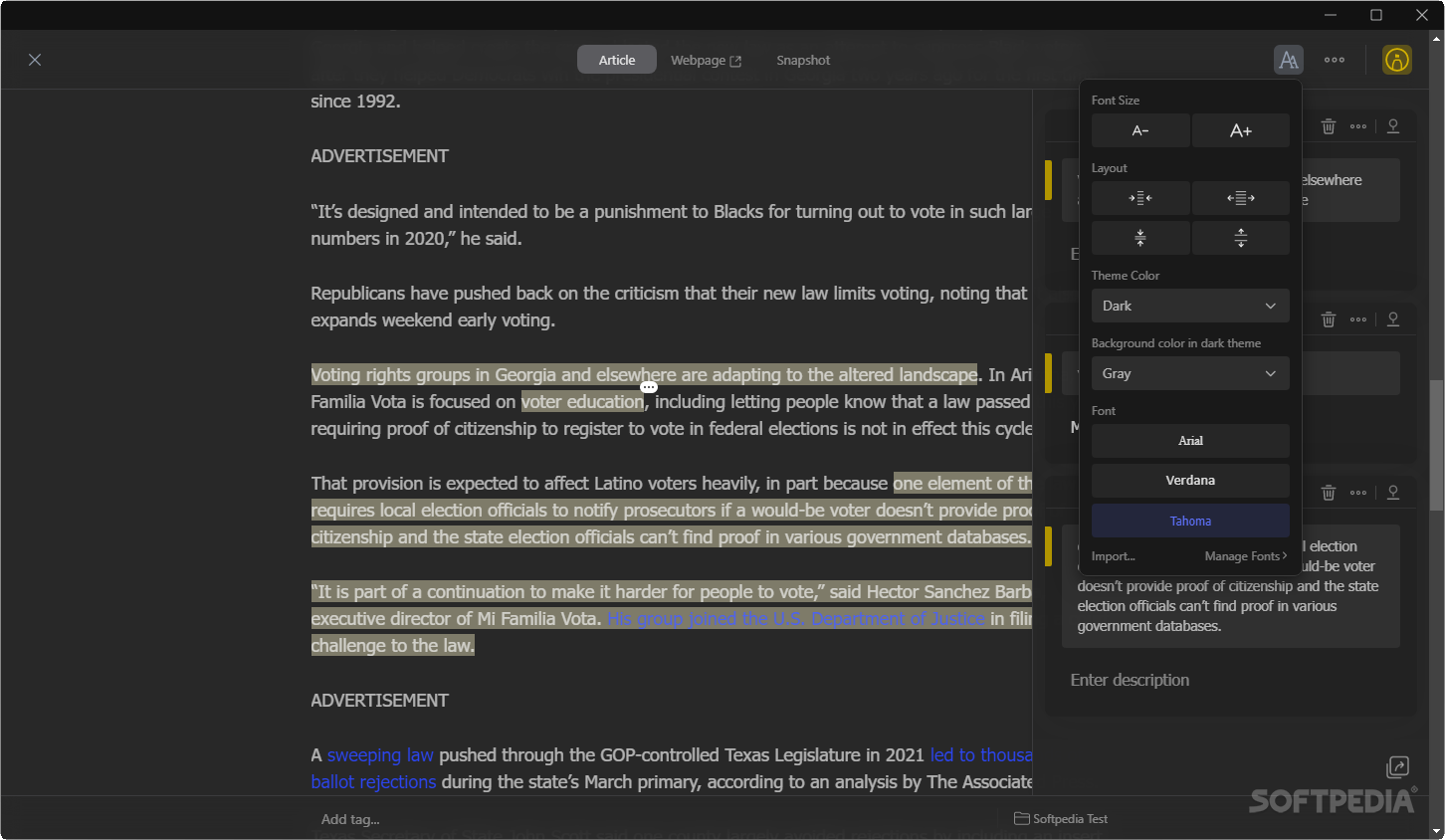Screen dimensions: 1445x840
Task: Minimize the application window
Action: point(1332,15)
